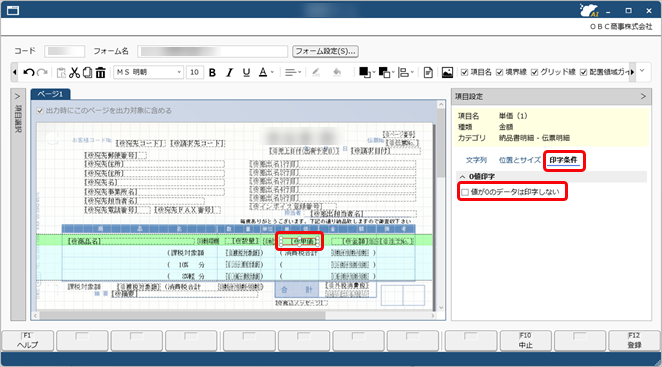Switch to the 文字列 tab

click(476, 160)
